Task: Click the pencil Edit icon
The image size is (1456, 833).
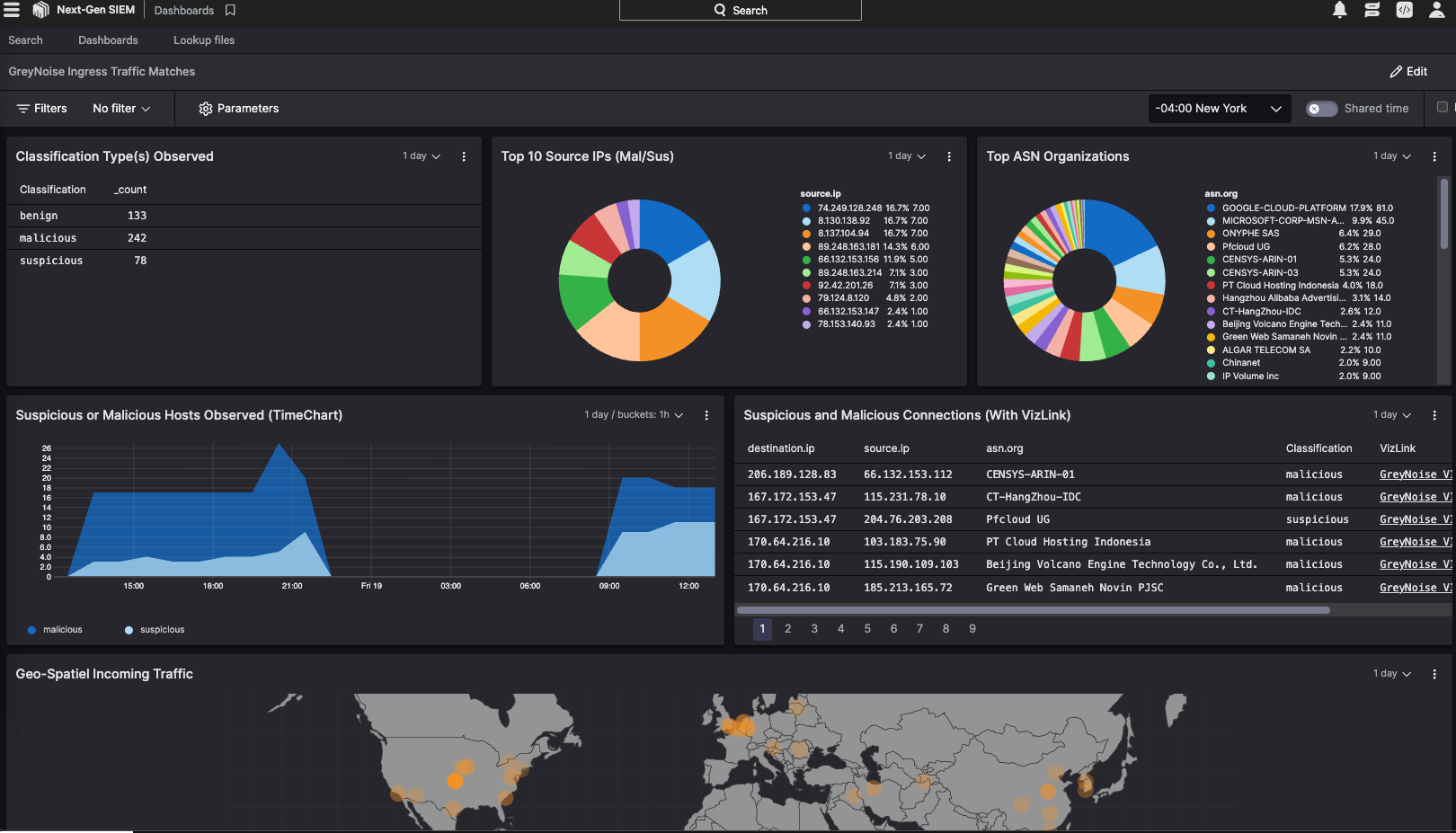Action: click(x=1396, y=72)
